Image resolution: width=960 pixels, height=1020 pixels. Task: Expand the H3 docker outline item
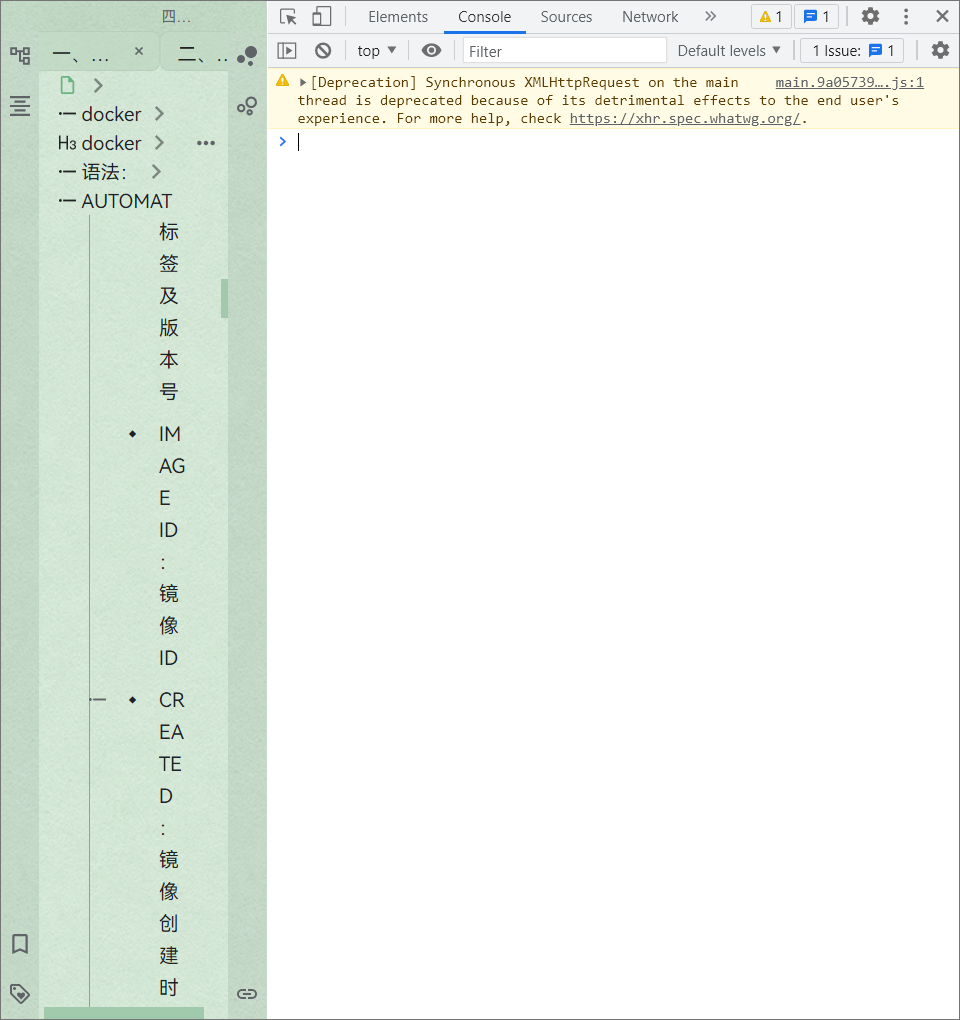click(x=159, y=142)
